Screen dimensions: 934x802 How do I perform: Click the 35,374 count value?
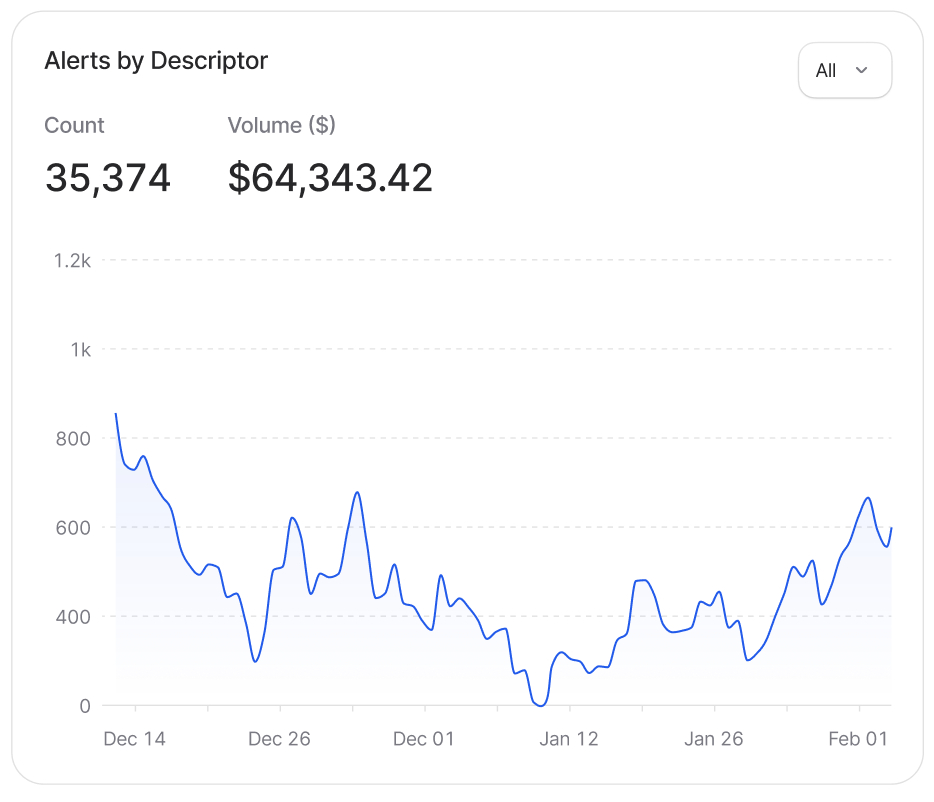click(108, 178)
